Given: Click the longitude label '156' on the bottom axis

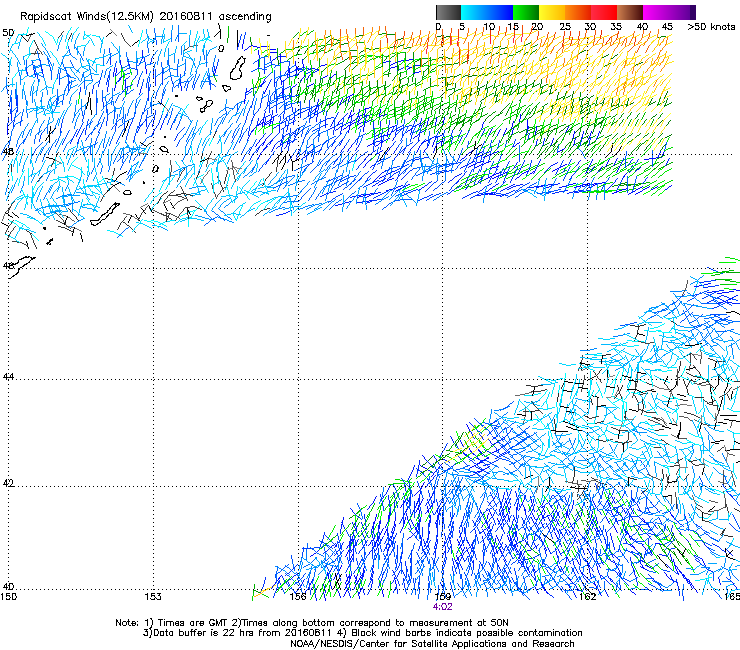Looking at the screenshot, I should pos(298,597).
